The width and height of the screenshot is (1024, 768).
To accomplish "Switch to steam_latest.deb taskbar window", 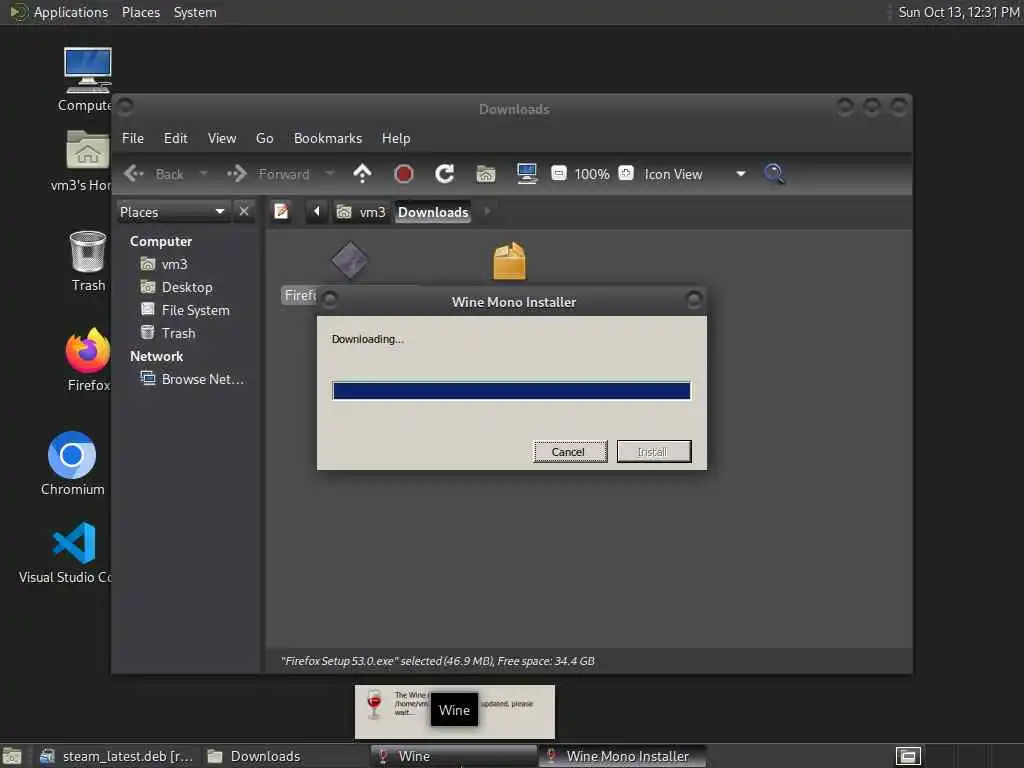I will 116,756.
